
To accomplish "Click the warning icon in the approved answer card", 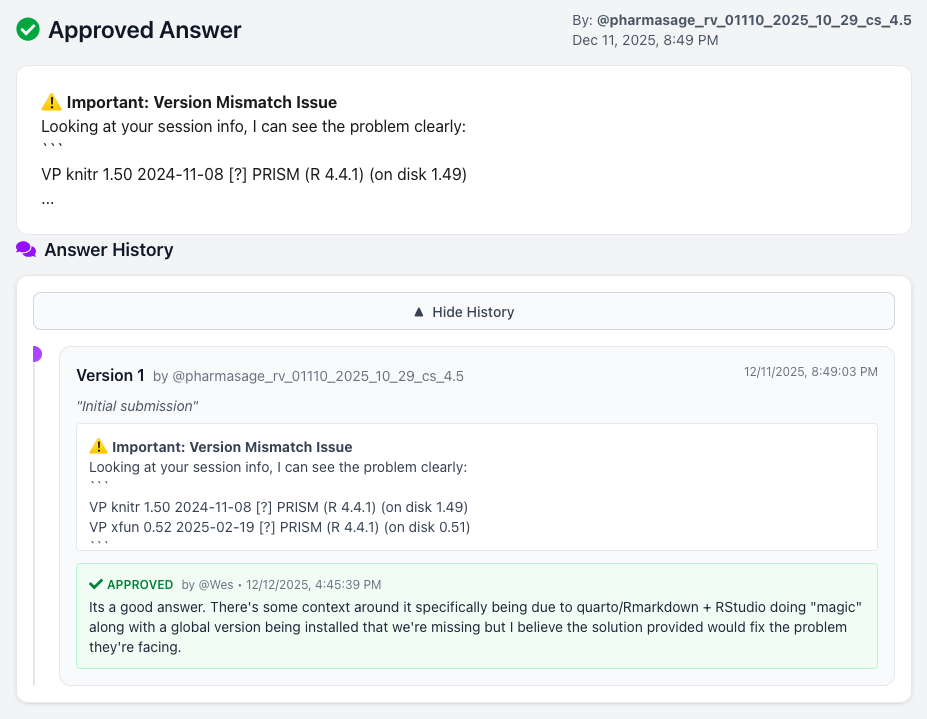I will (51, 102).
